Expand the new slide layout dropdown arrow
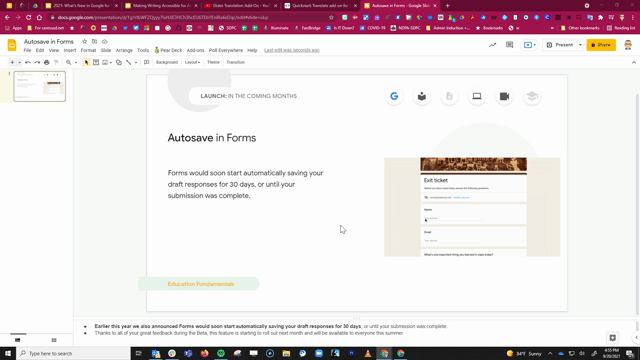This screenshot has width=640, height=360. [19, 62]
